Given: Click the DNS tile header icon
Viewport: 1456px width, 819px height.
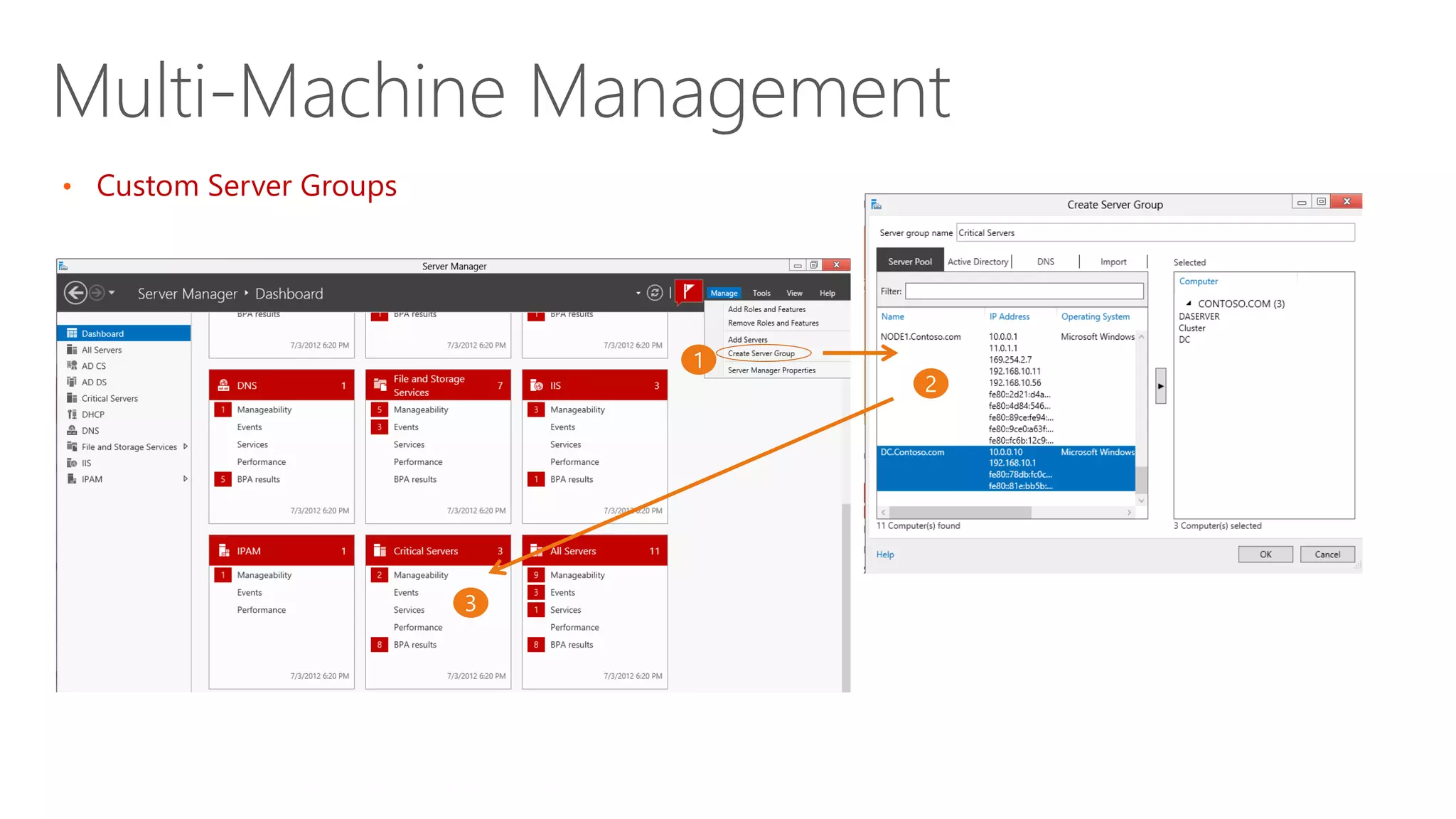Looking at the screenshot, I should pyautogui.click(x=223, y=385).
